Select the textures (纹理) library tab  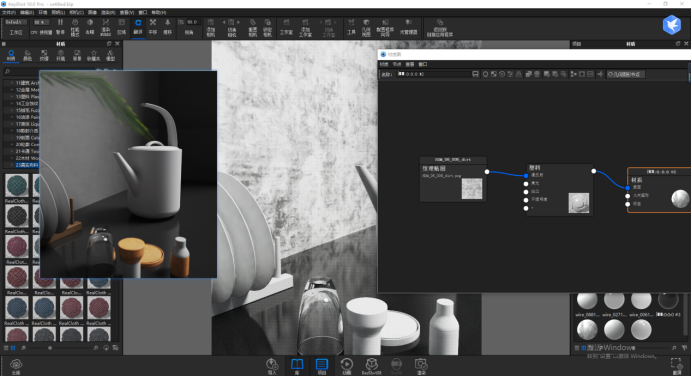click(44, 55)
